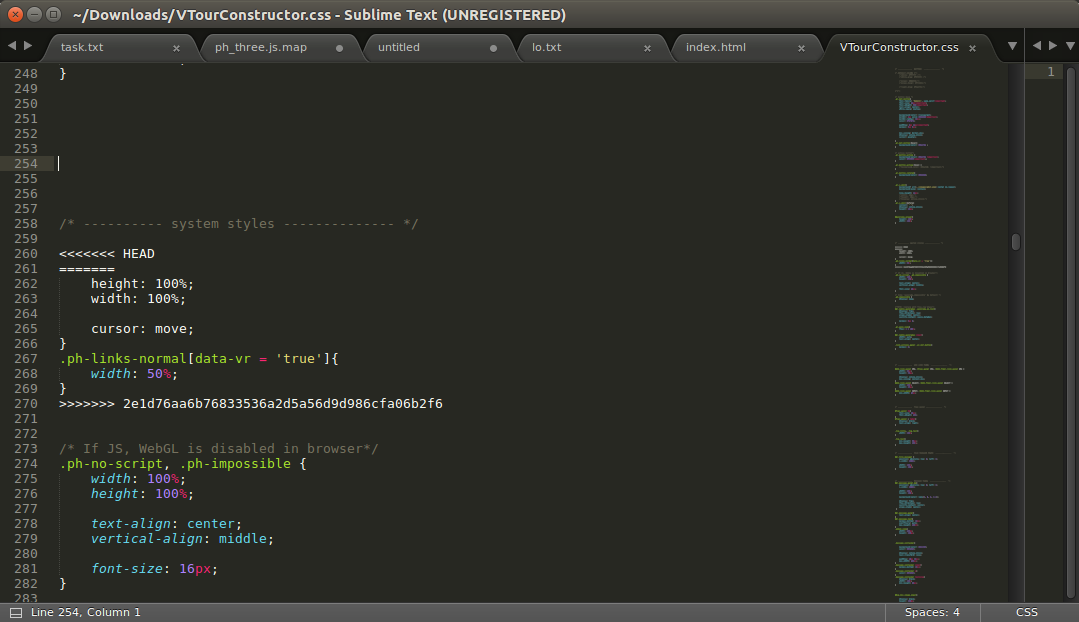Click line 1 in the second editor pane
Screen dimensions: 1079x622
coord(1050,72)
